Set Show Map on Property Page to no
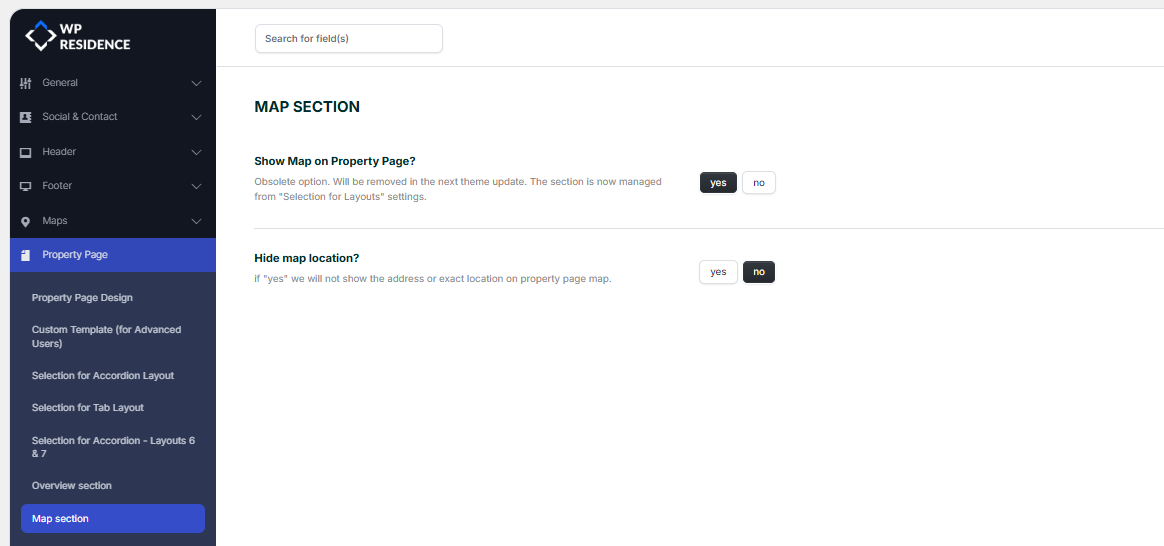The height and width of the screenshot is (546, 1164). [x=759, y=182]
